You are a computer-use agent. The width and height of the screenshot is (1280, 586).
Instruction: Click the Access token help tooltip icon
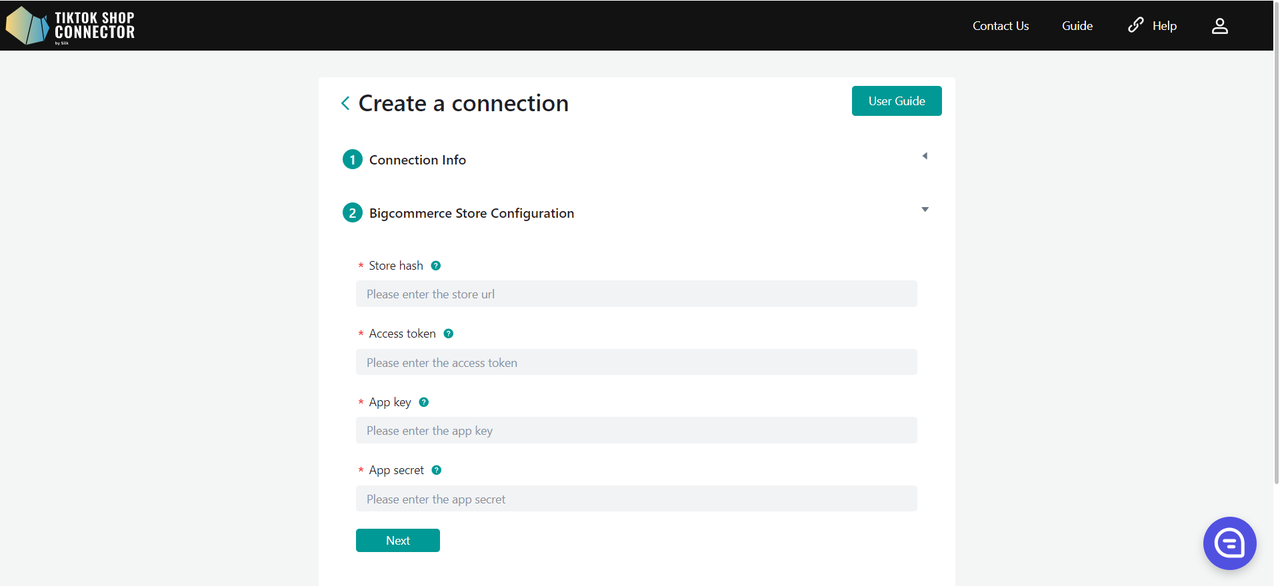[x=448, y=334]
